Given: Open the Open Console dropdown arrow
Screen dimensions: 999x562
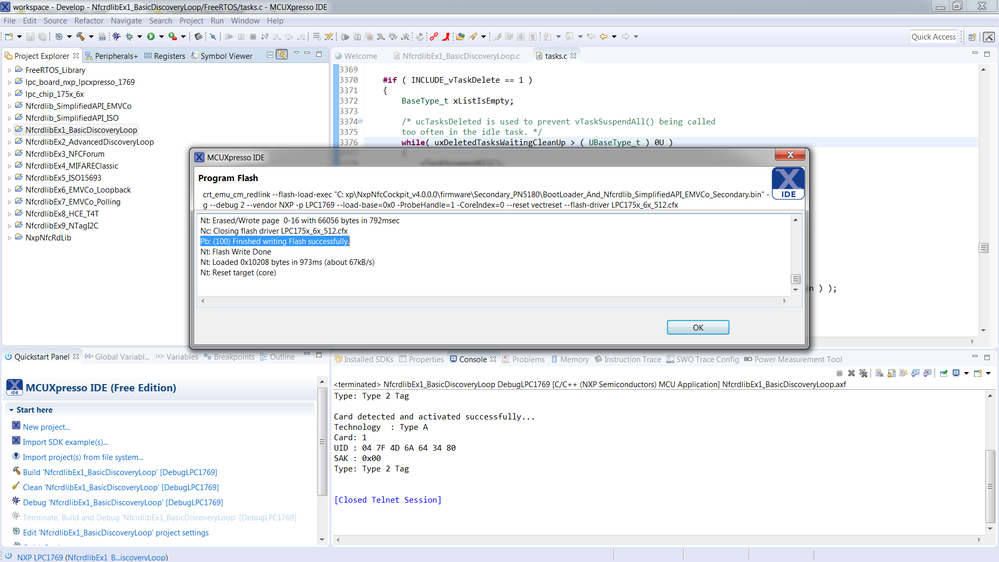Looking at the screenshot, I should pyautogui.click(x=988, y=373).
